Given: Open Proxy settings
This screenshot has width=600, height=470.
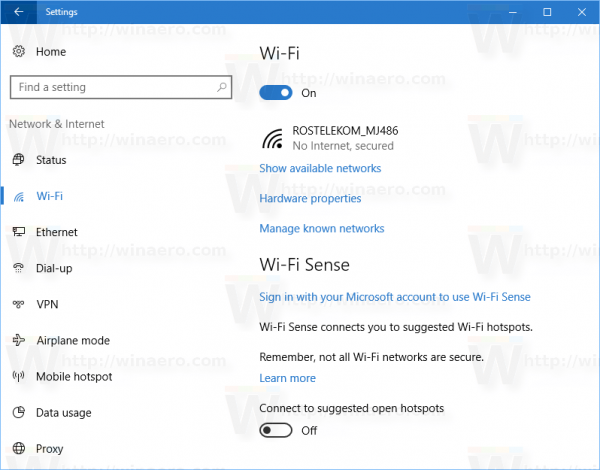Looking at the screenshot, I should [49, 449].
